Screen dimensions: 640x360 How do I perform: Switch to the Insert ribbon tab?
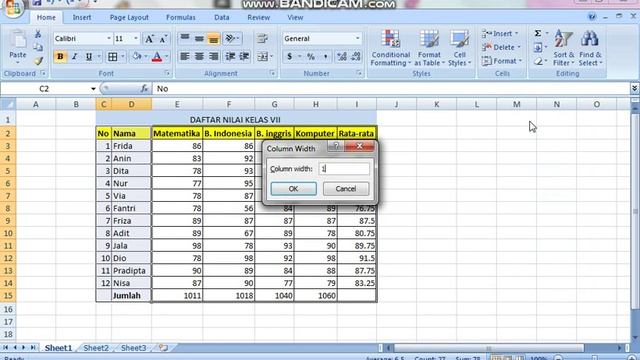(82, 18)
